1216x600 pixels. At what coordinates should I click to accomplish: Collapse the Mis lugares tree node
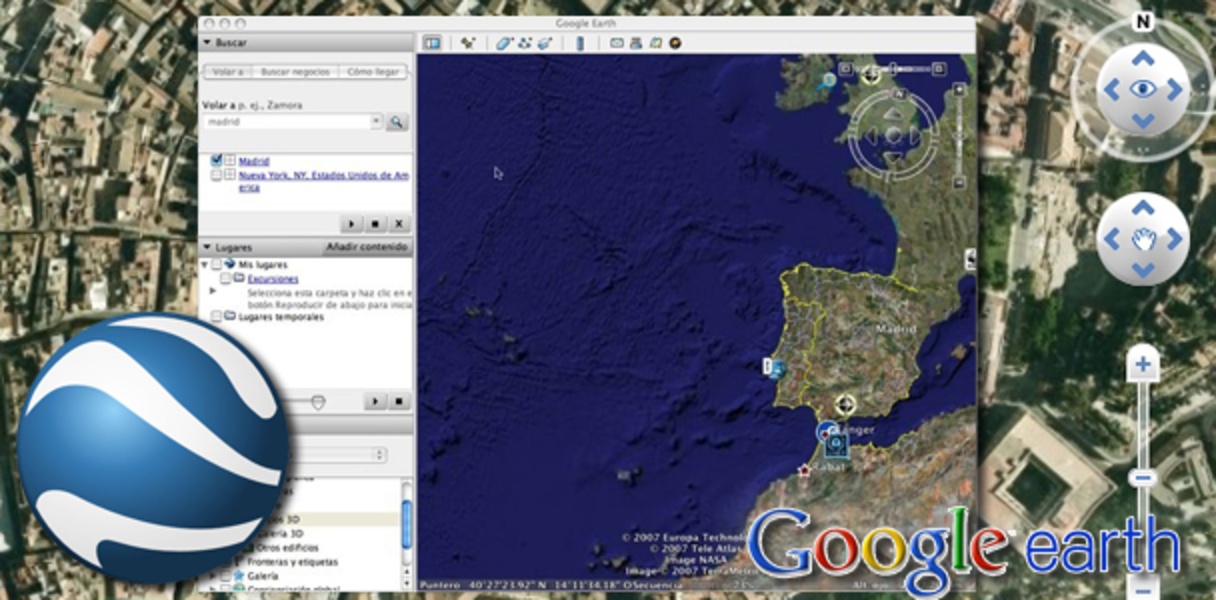click(x=205, y=265)
